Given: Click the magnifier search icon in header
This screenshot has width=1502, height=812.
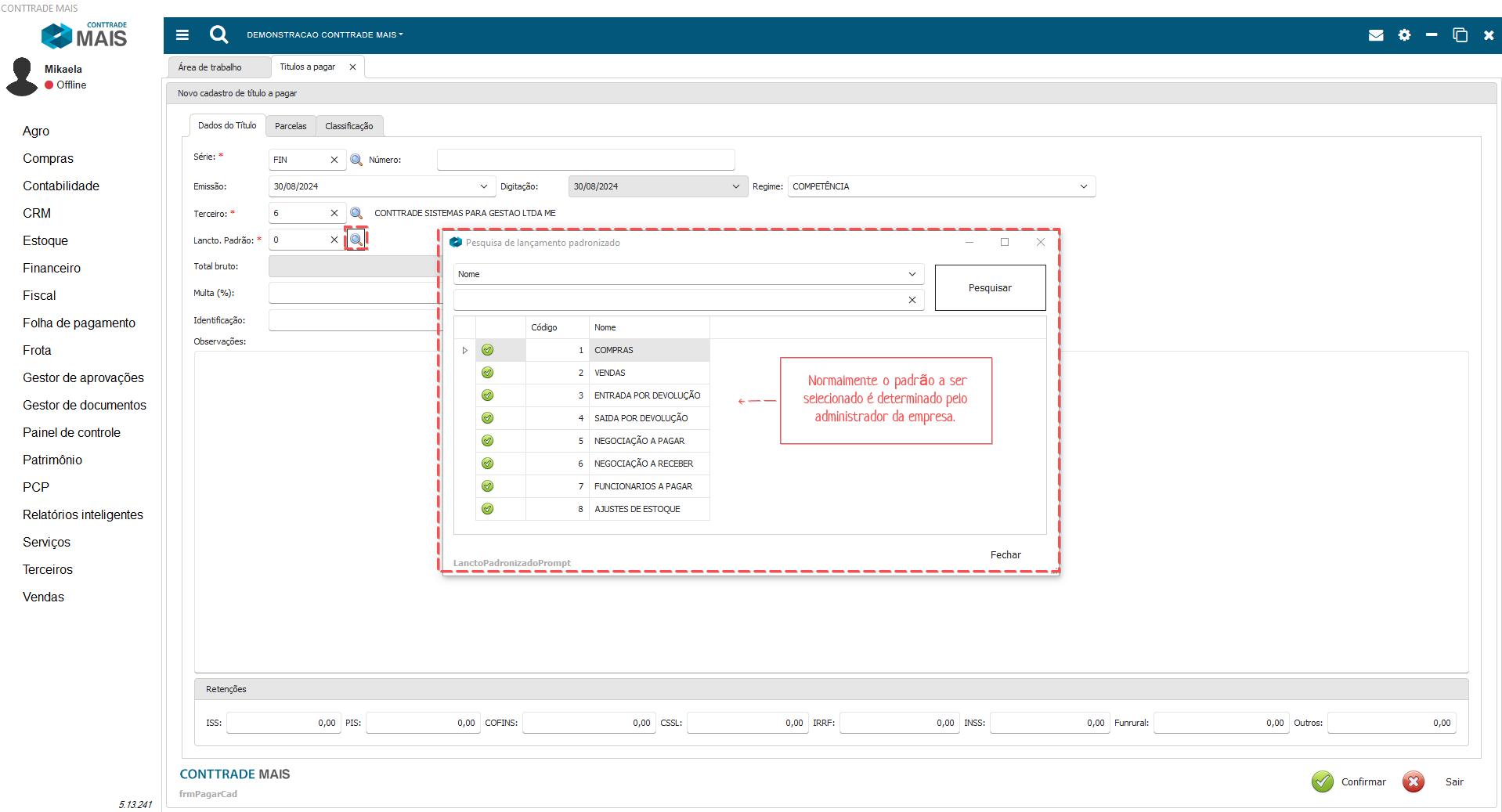Looking at the screenshot, I should pos(218,34).
